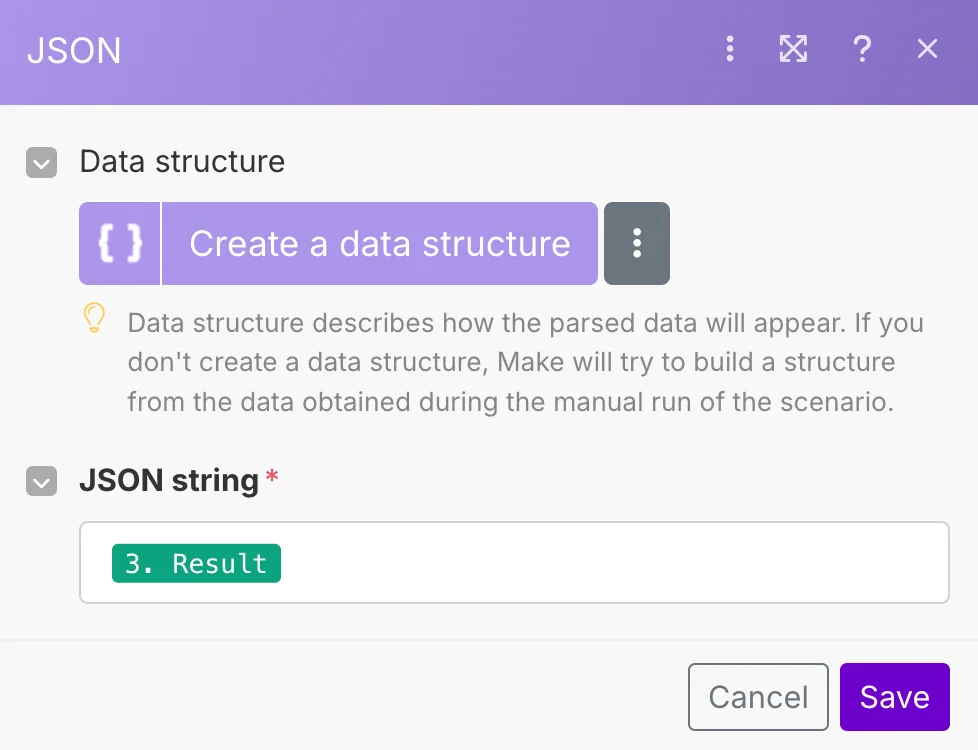Open the gray three-dot menu beside data structure
Screen dimensions: 978x750
(637, 243)
